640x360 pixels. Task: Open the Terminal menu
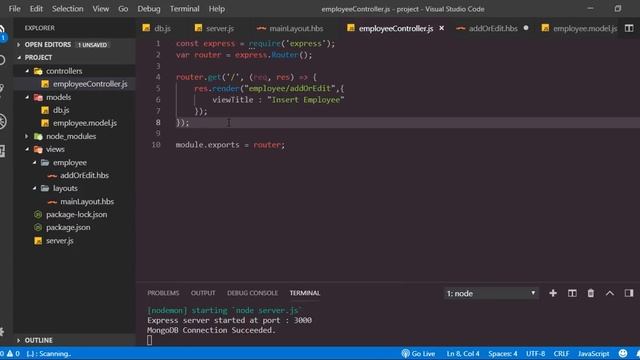pyautogui.click(x=184, y=9)
